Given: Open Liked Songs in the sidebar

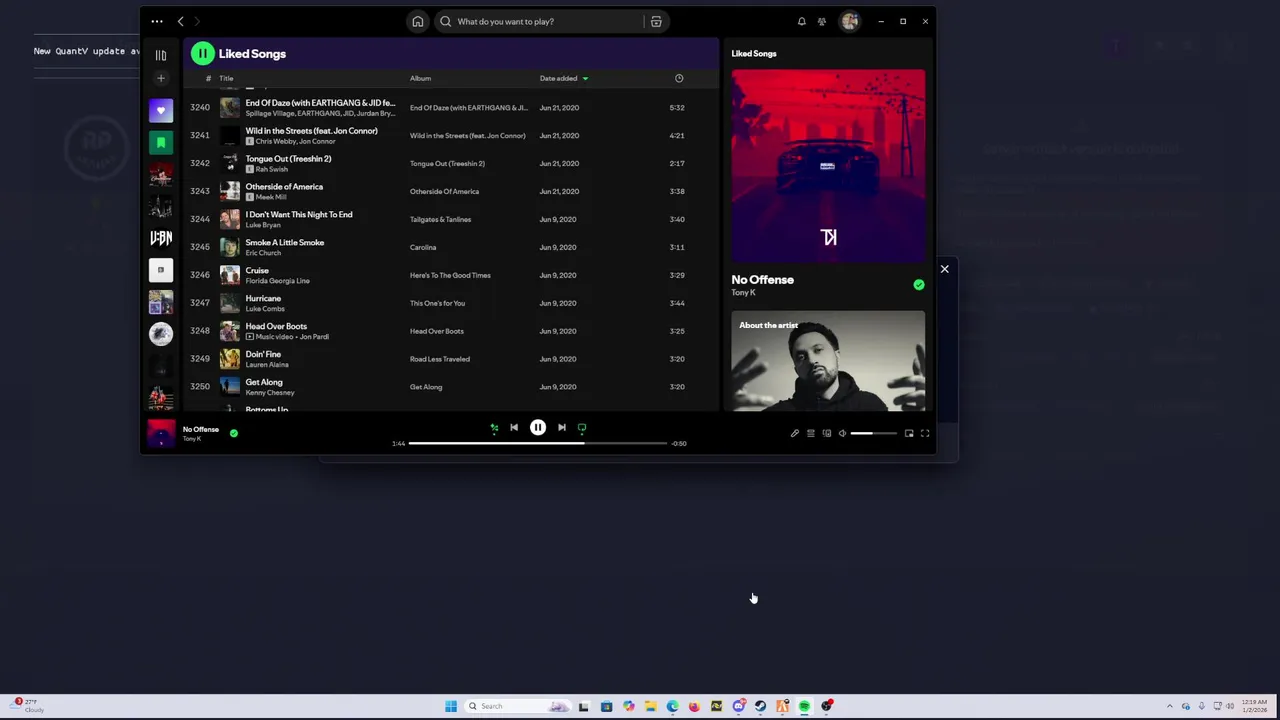Looking at the screenshot, I should pos(161,110).
